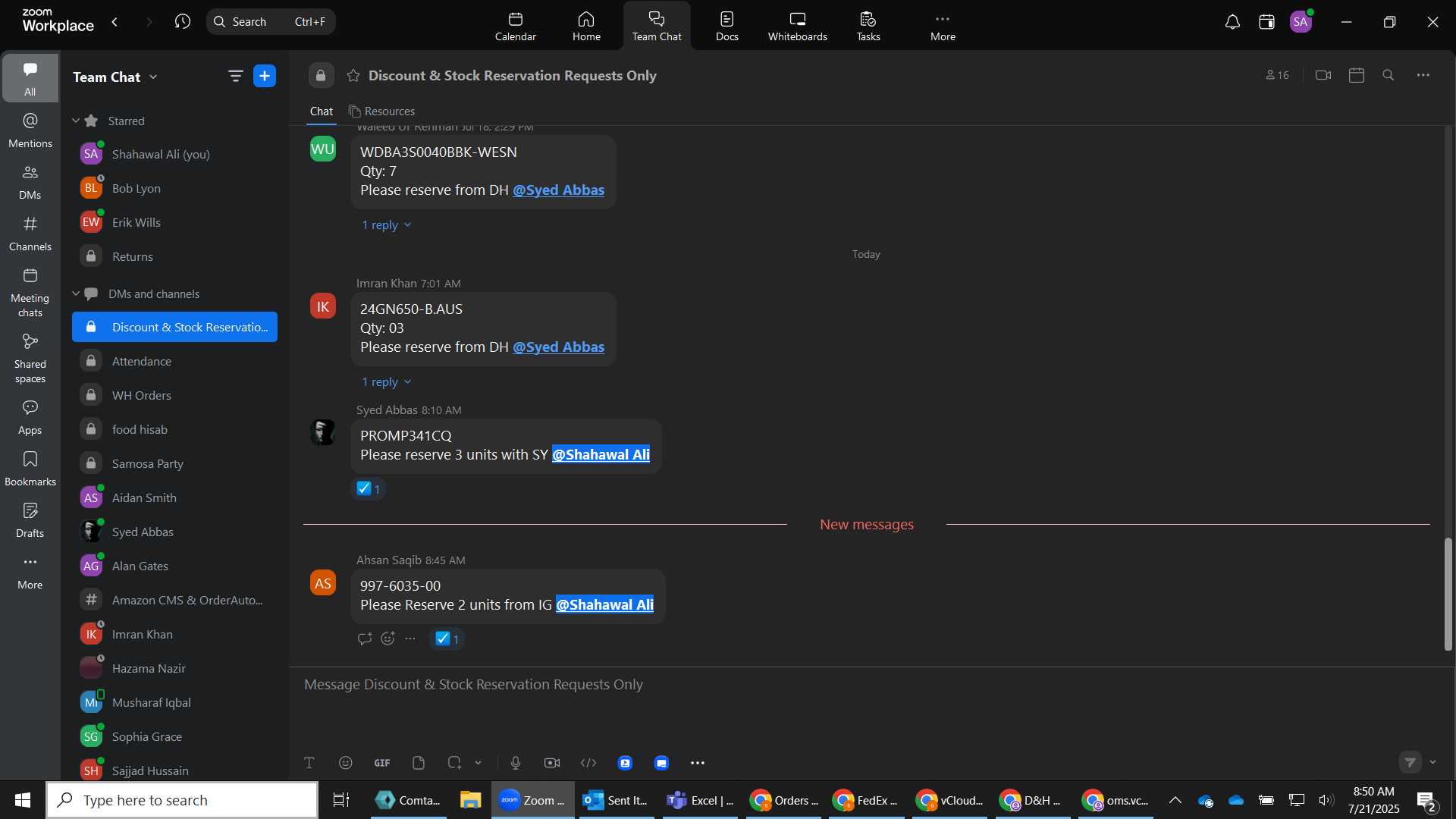Expand 1 reply under Imran Khan's message

(386, 382)
